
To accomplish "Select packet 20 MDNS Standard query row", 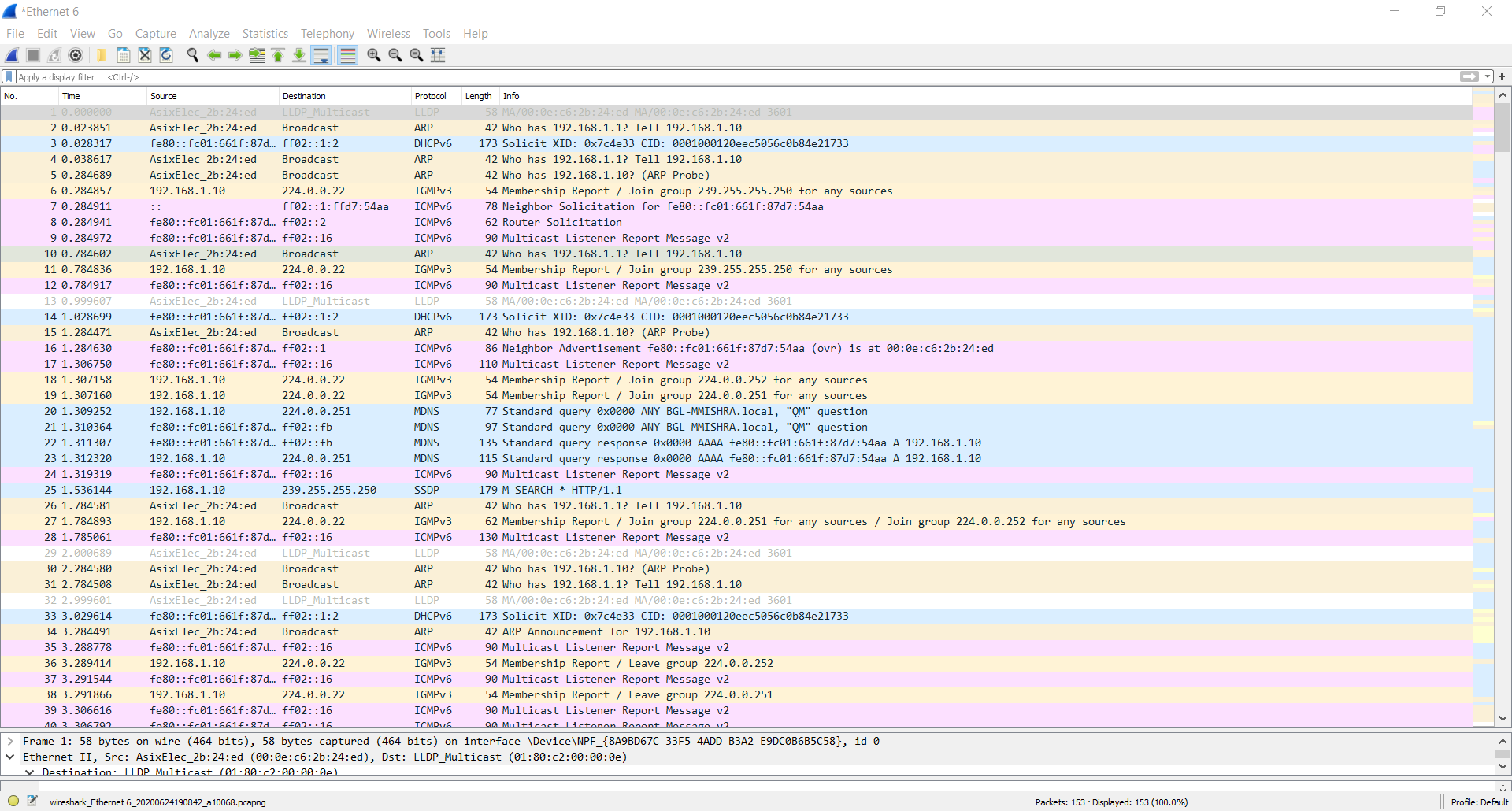I will pyautogui.click(x=736, y=411).
